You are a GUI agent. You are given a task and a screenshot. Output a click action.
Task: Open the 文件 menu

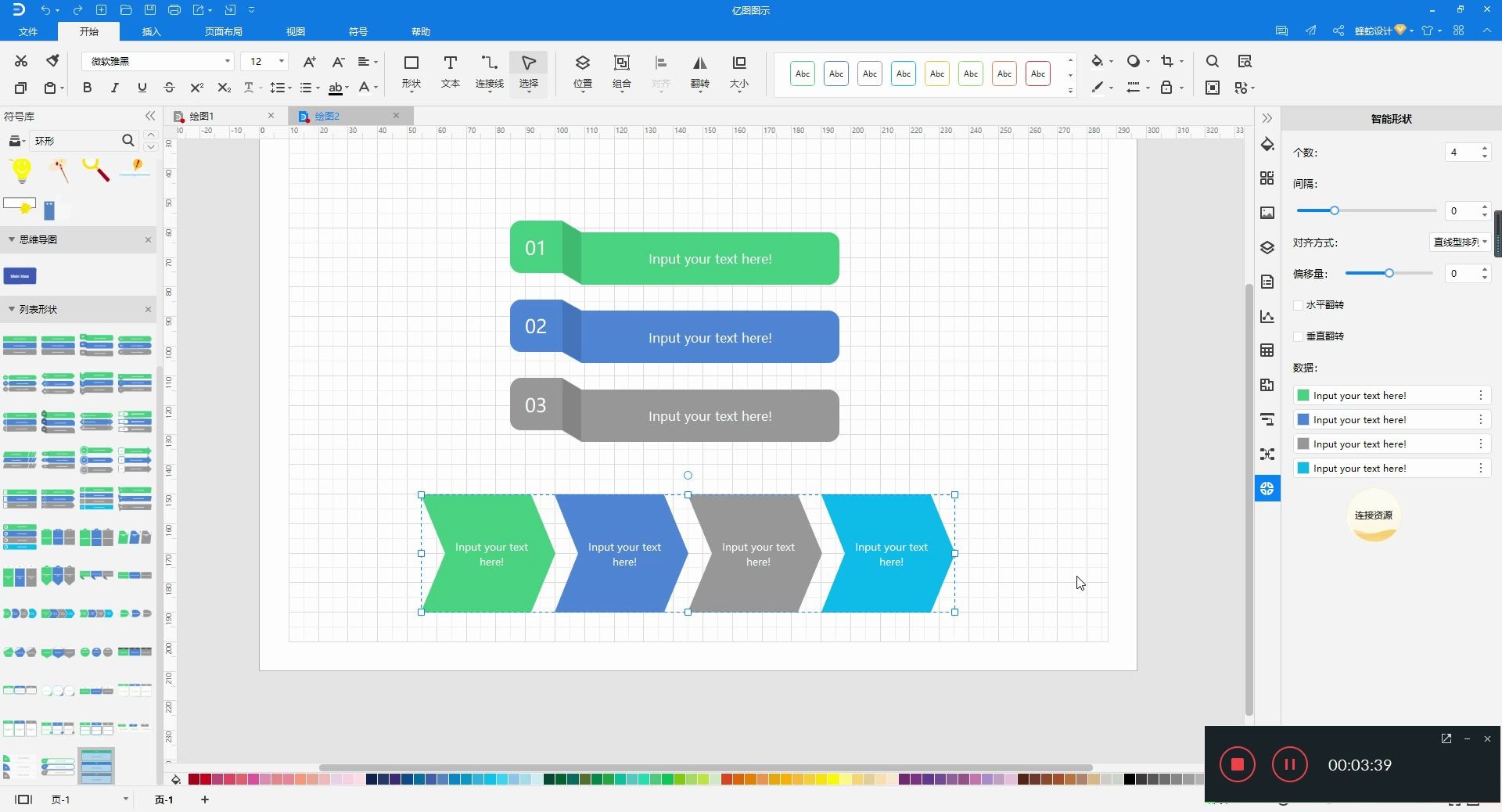(28, 31)
